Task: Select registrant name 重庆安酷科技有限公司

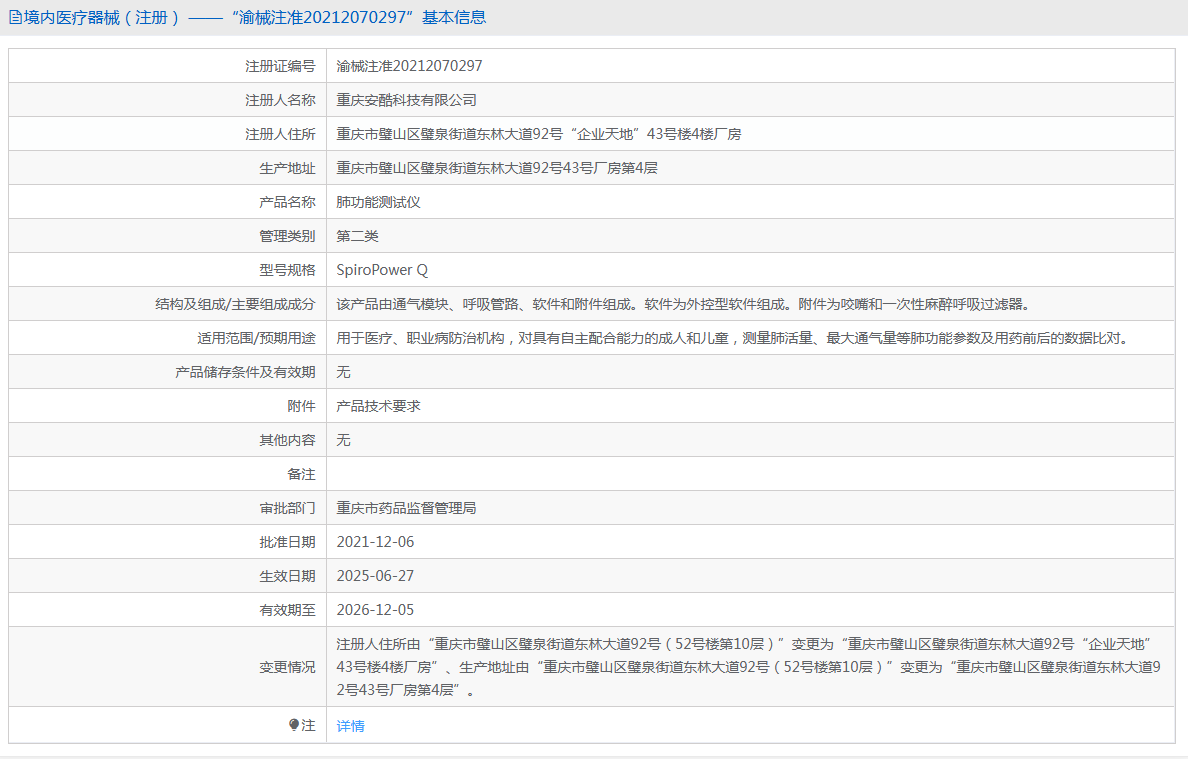Action: tap(406, 100)
